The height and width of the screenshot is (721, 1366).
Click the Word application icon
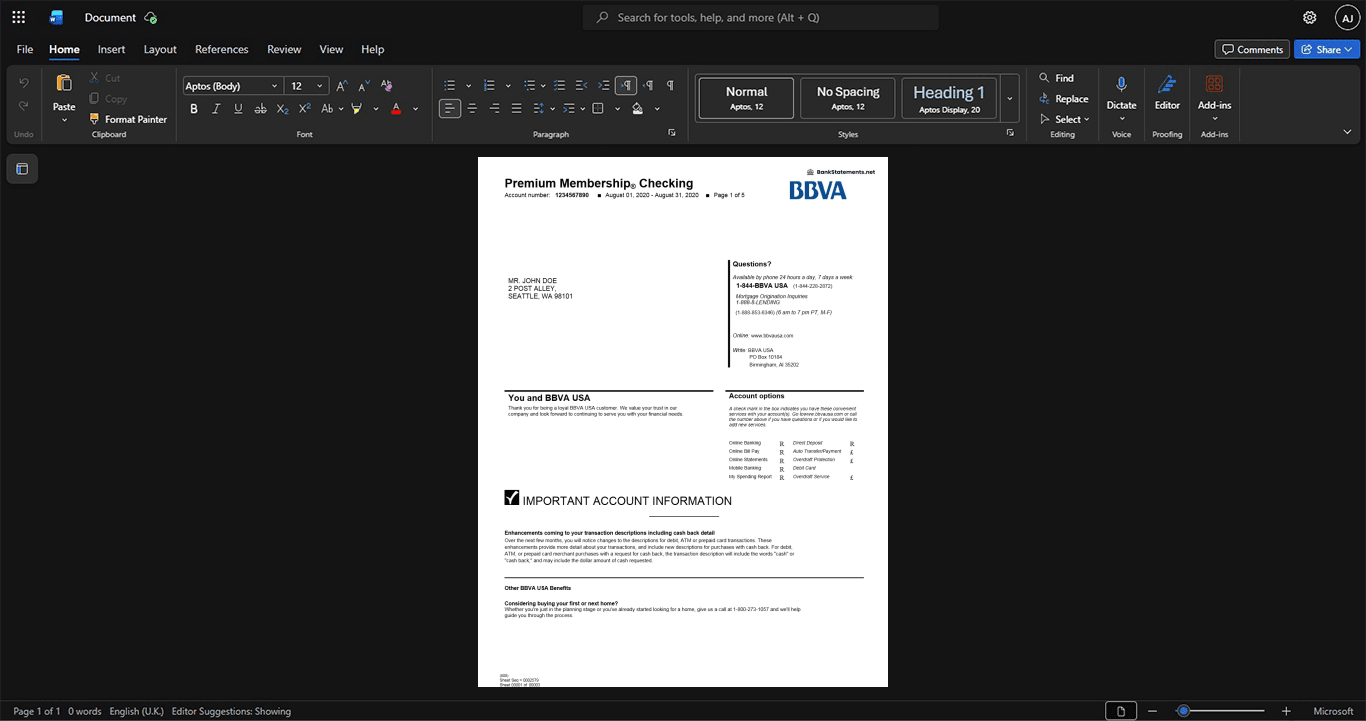(56, 17)
